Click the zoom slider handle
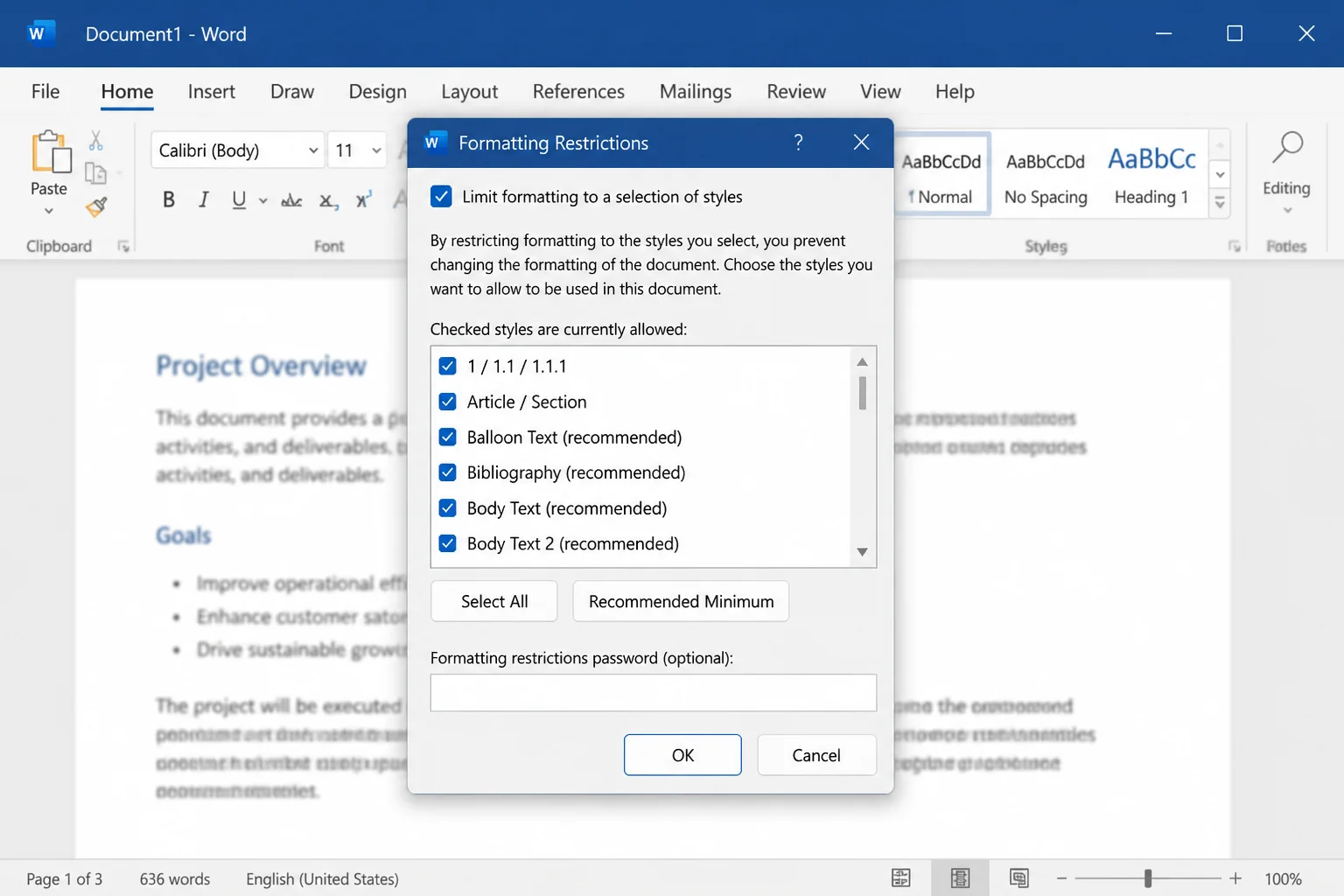 point(1147,878)
